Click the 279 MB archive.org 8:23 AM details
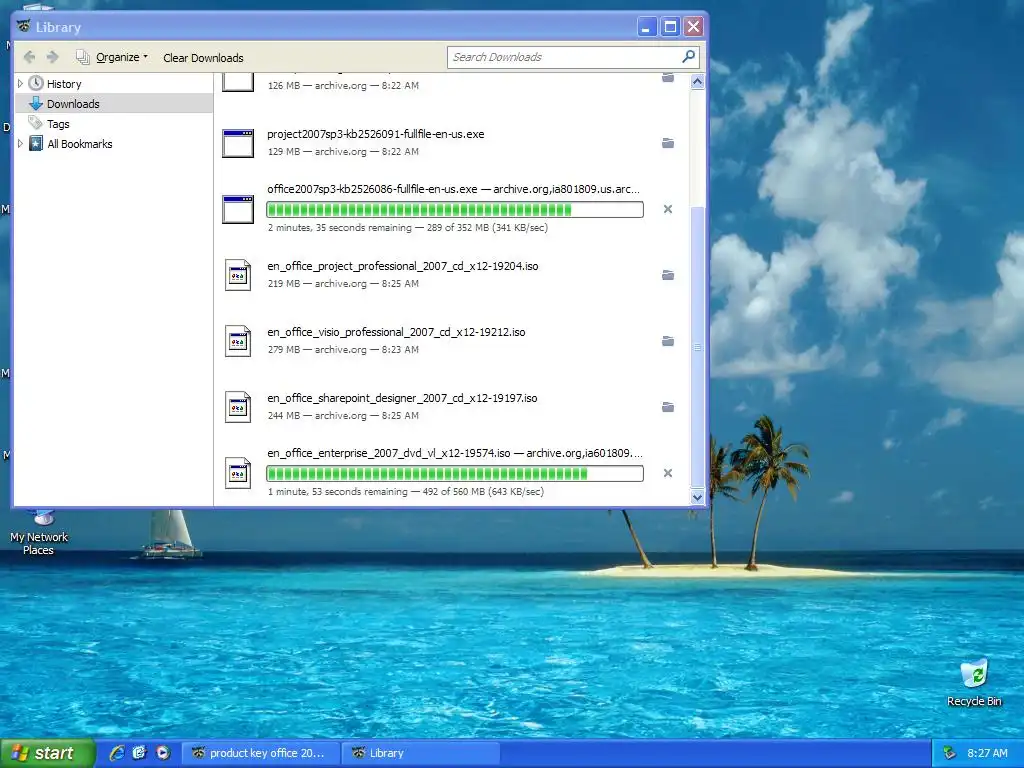 pos(343,349)
